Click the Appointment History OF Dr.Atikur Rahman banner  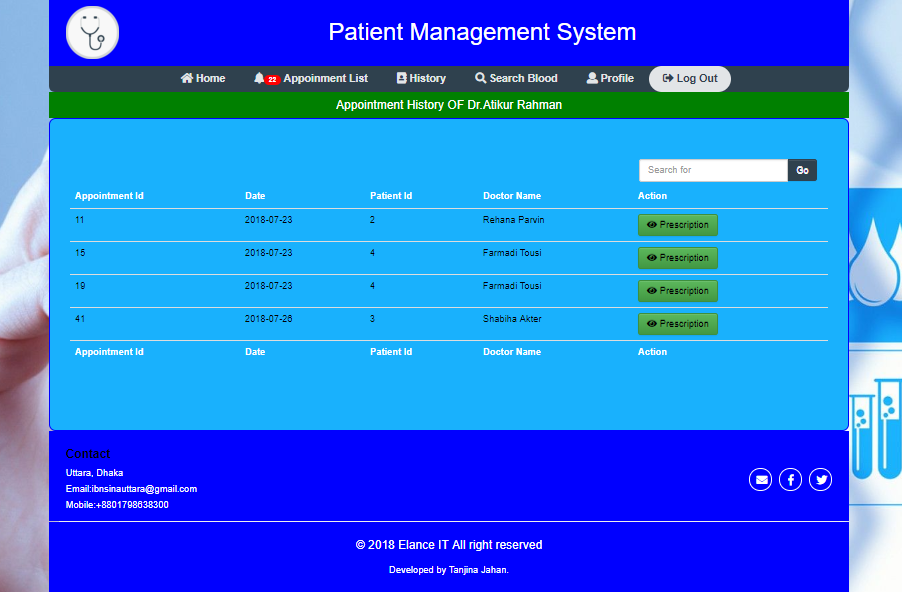(x=449, y=105)
